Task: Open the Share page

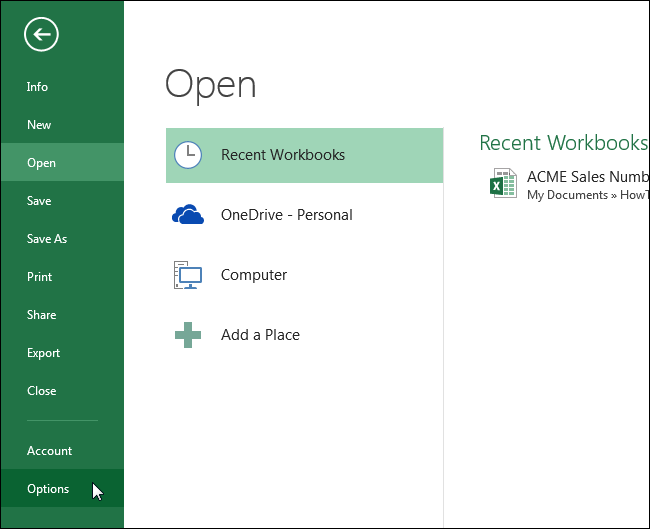Action: pos(42,315)
